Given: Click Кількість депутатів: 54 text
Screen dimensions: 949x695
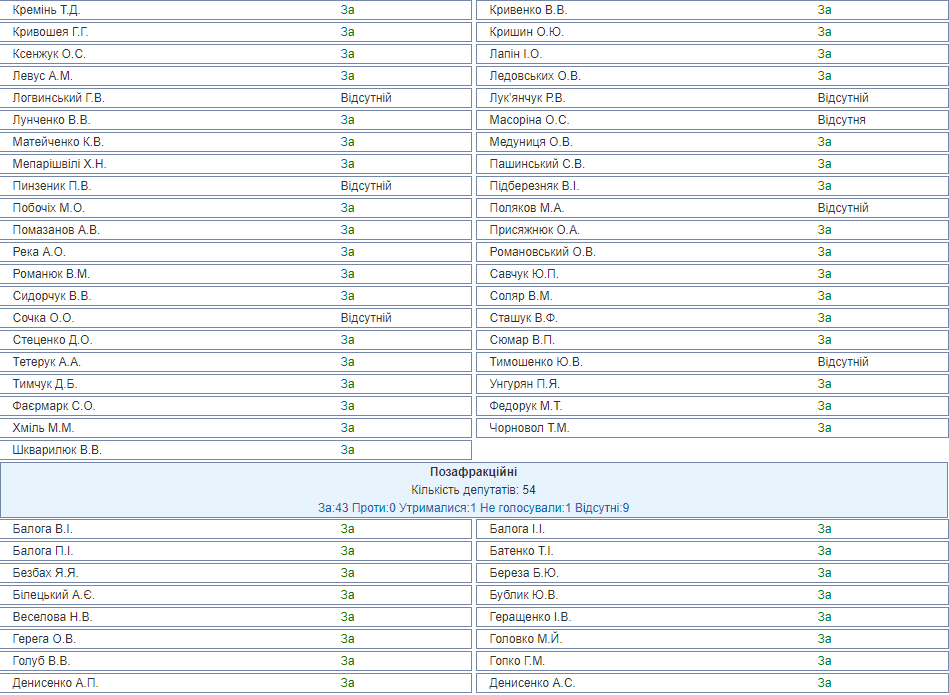Looking at the screenshot, I should [x=473, y=490].
